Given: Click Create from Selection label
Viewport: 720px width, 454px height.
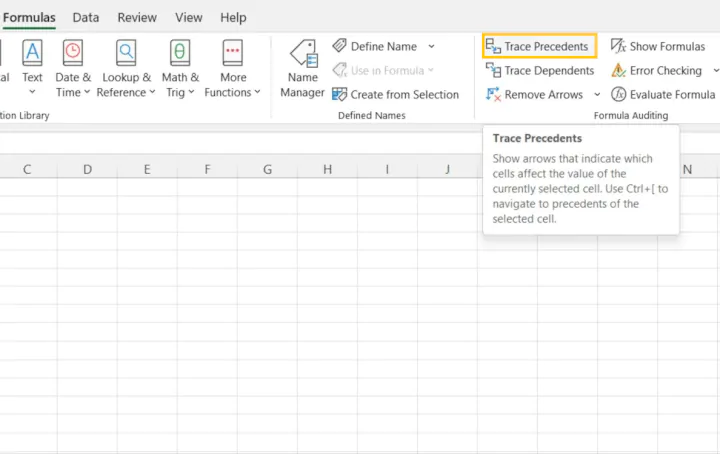Looking at the screenshot, I should pyautogui.click(x=405, y=95).
